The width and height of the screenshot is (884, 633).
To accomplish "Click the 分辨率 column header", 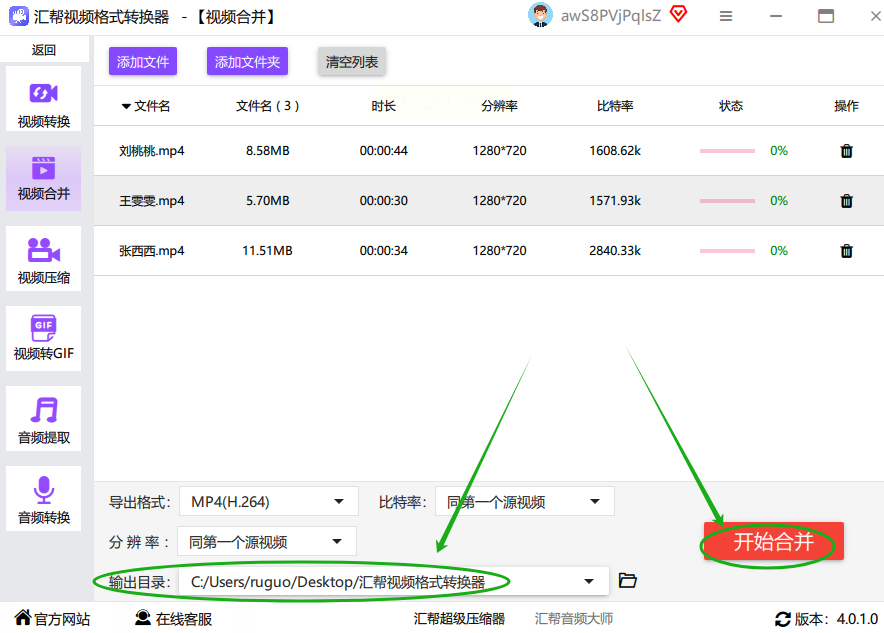I will tap(500, 106).
